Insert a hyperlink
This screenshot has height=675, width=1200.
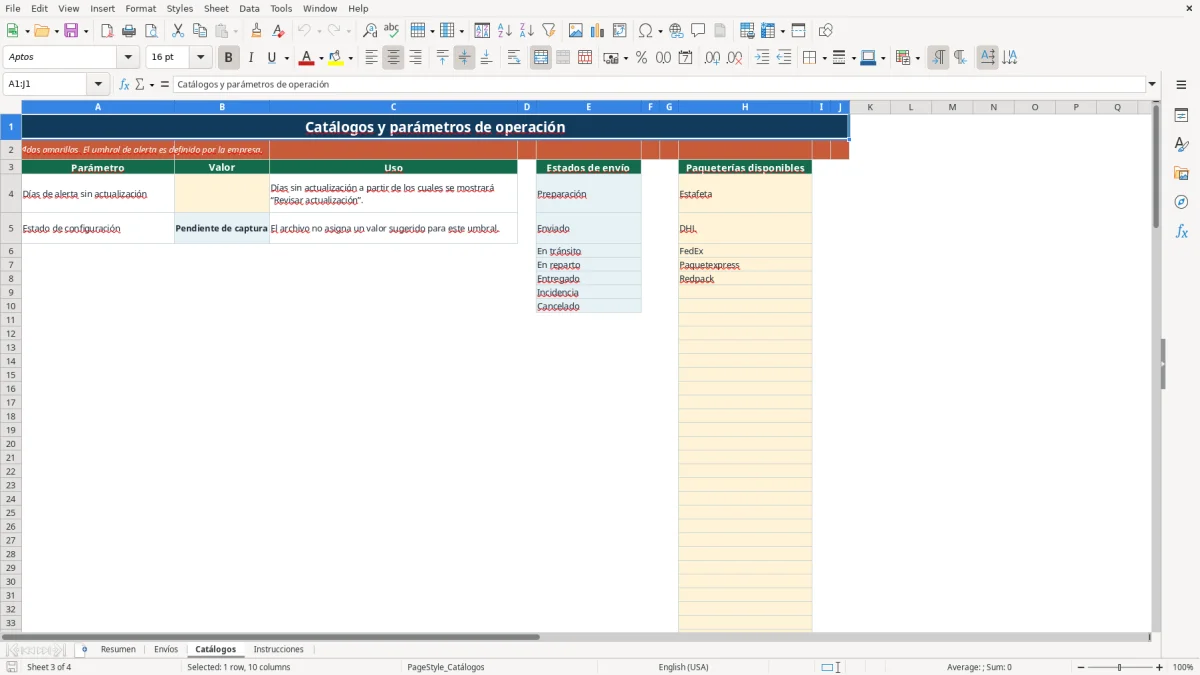point(676,31)
